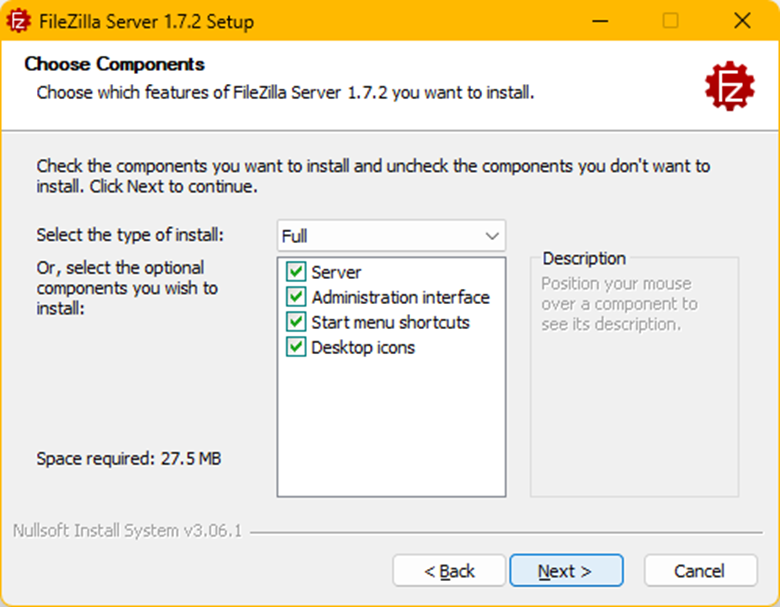Viewport: 780px width, 607px height.
Task: Minimize the setup window
Action: click(600, 21)
